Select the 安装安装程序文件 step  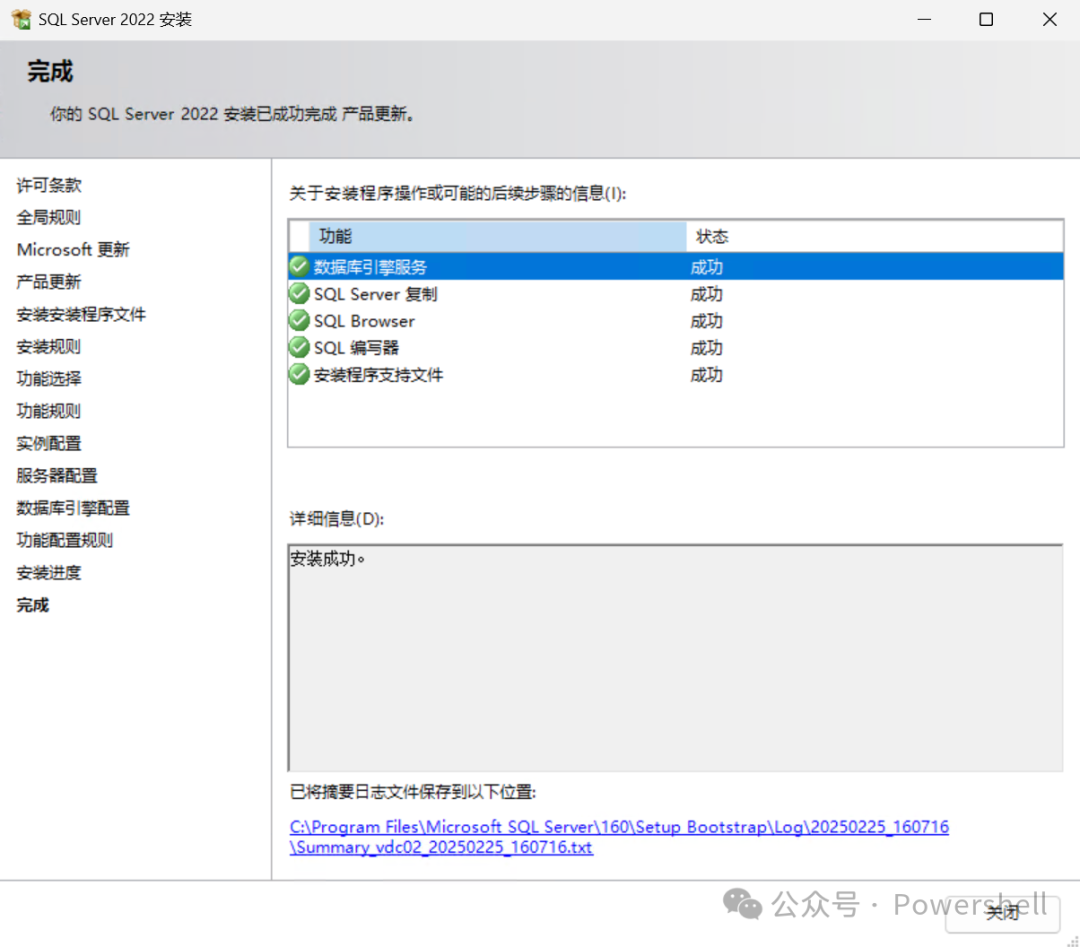coord(81,314)
